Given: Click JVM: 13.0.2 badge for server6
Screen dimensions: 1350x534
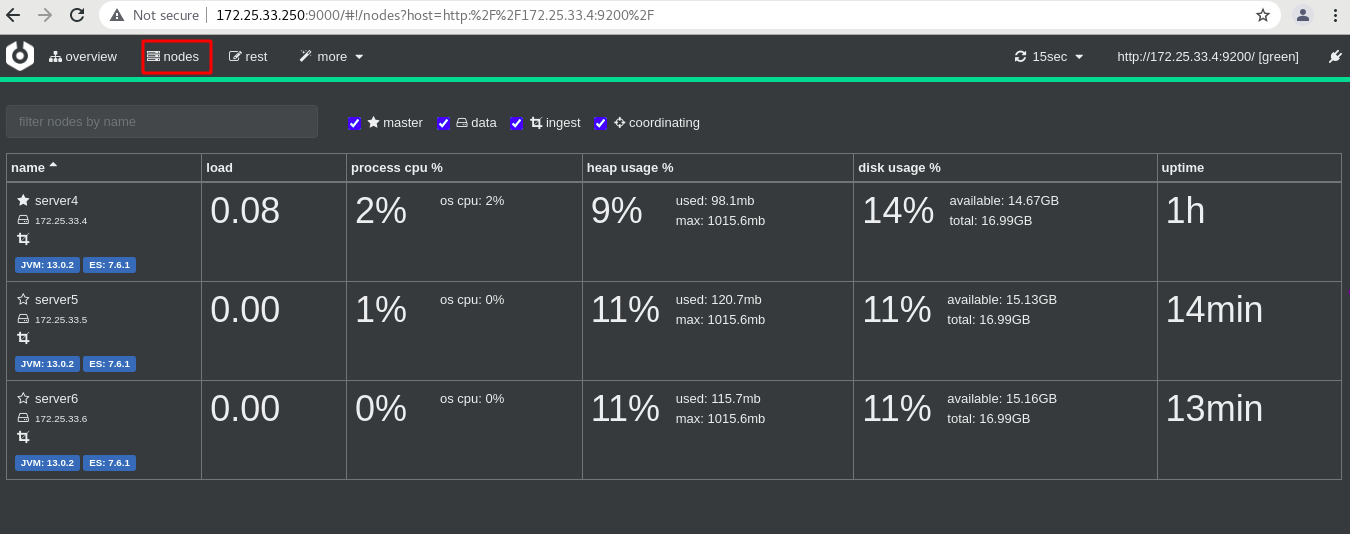Looking at the screenshot, I should click(x=47, y=463).
